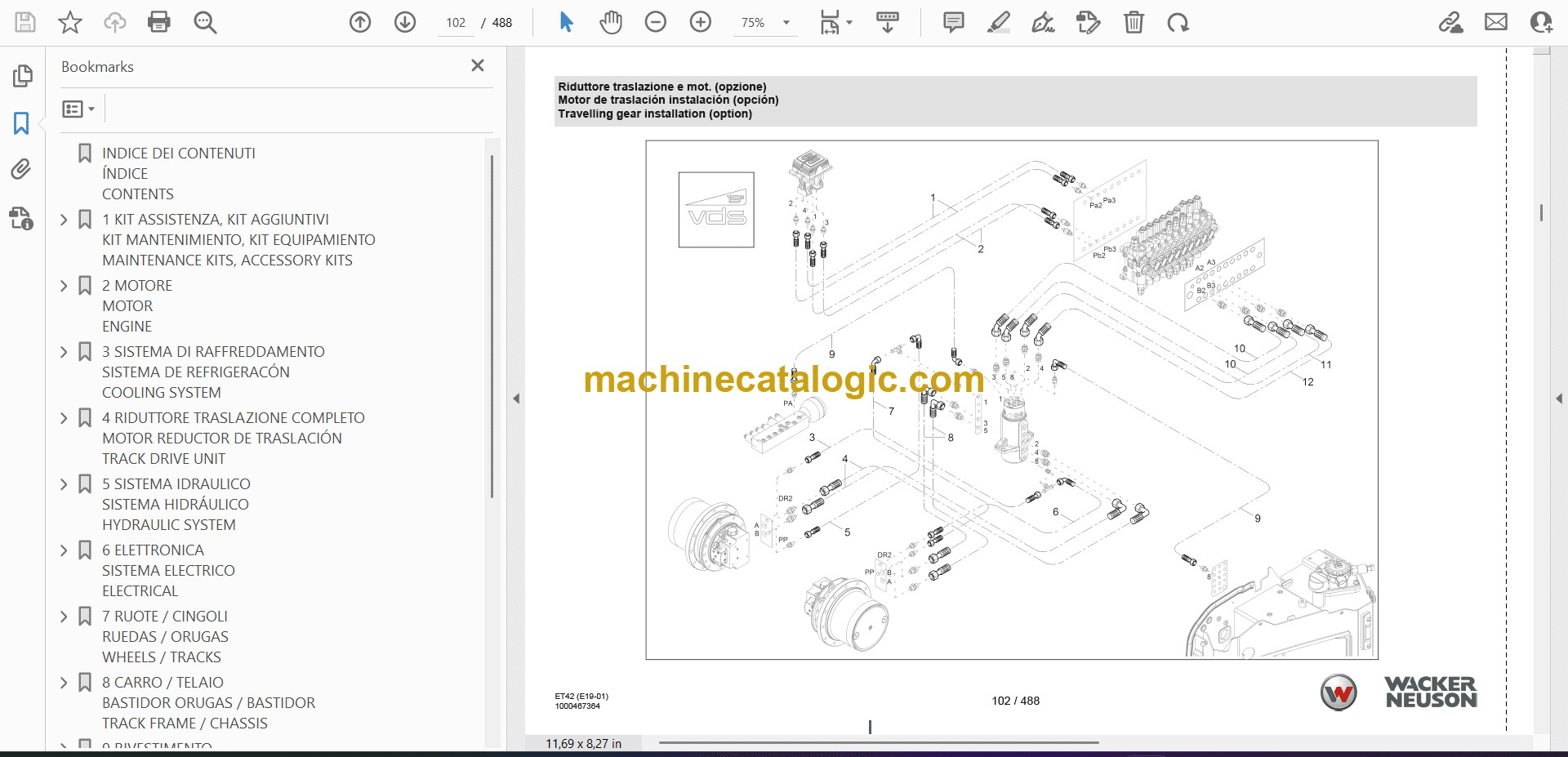Open the INDICE DEI CONTENUTI bookmark
The image size is (1568, 757).
[178, 154]
